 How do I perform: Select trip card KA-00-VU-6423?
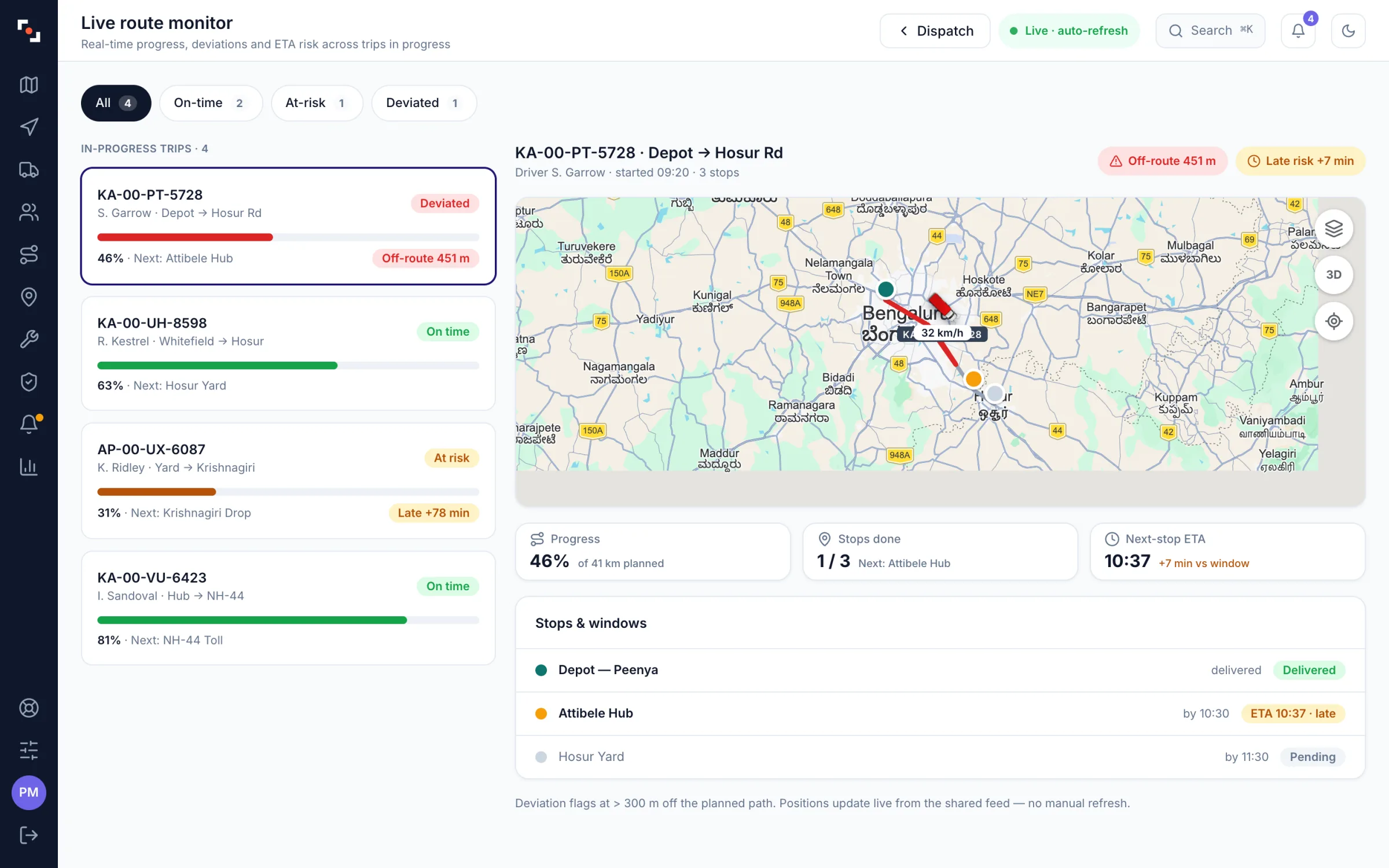(x=288, y=608)
